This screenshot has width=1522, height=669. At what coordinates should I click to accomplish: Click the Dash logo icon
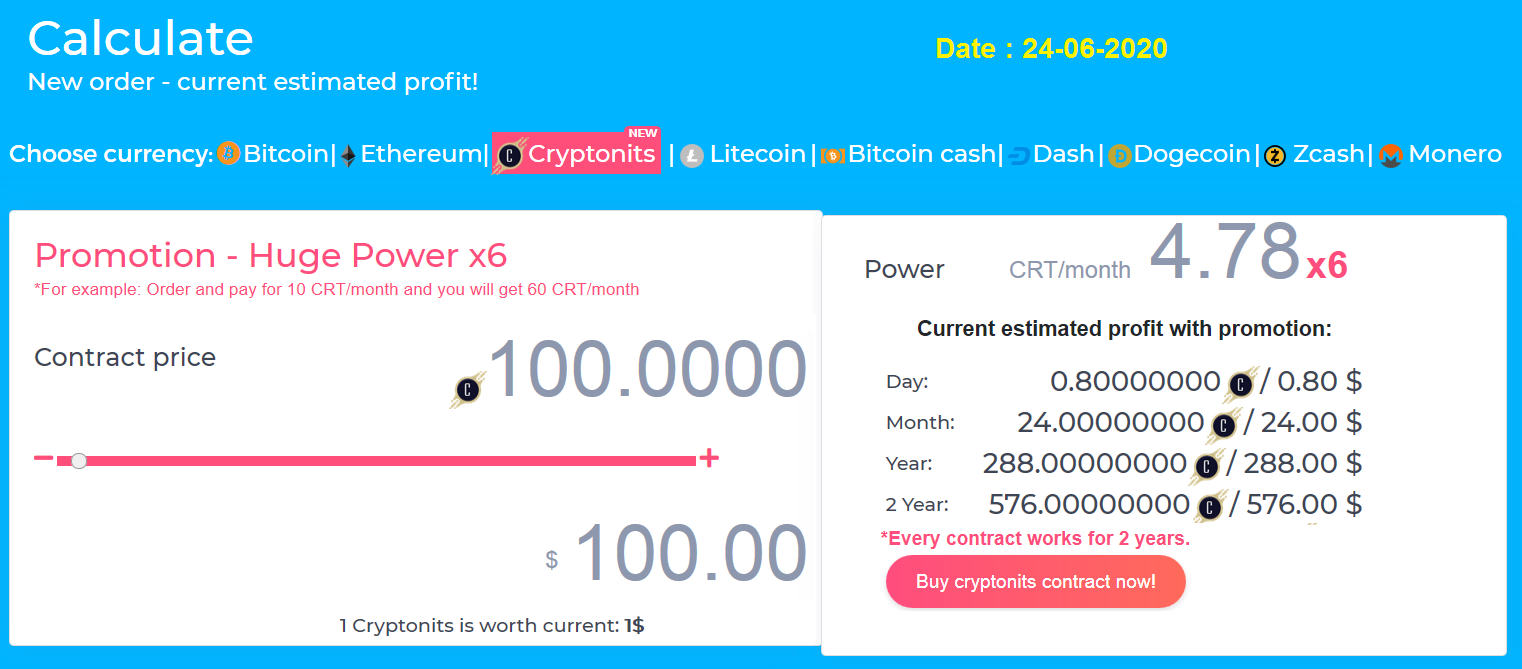click(x=1019, y=156)
